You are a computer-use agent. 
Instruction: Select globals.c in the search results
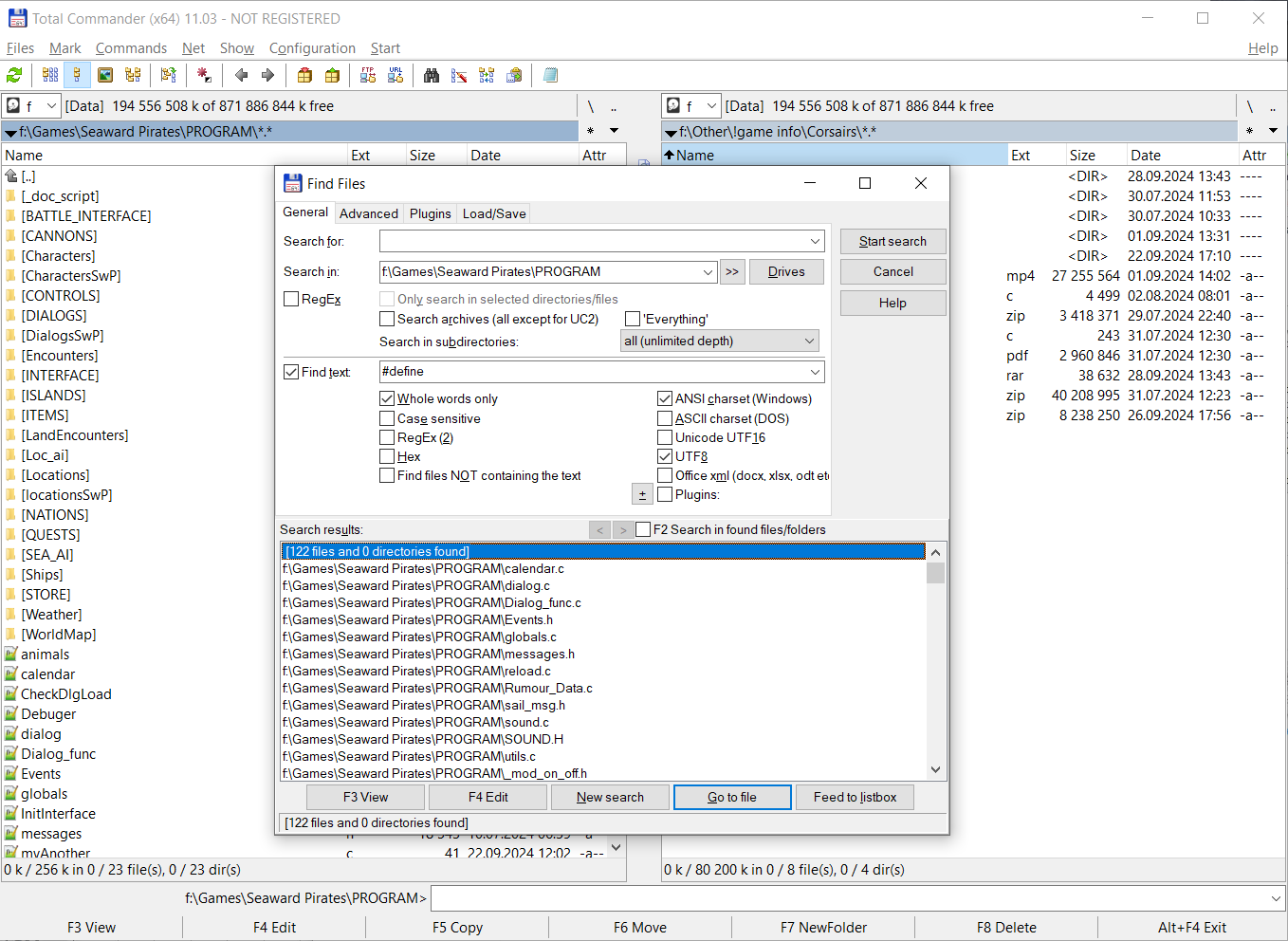pyautogui.click(x=603, y=637)
